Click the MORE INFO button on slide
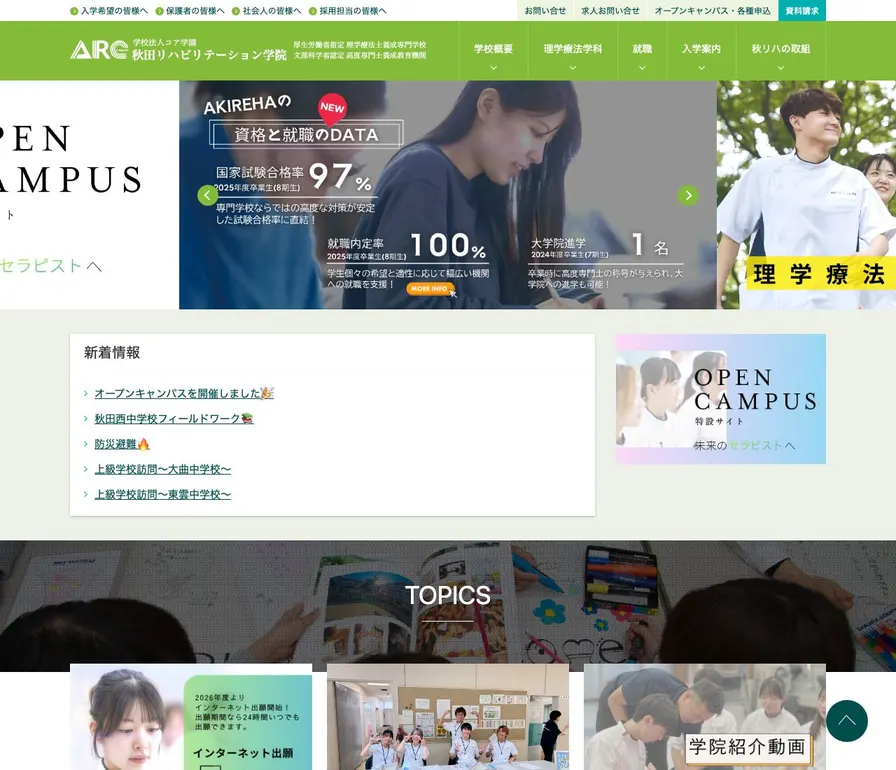Viewport: 896px width, 770px height. 430,289
